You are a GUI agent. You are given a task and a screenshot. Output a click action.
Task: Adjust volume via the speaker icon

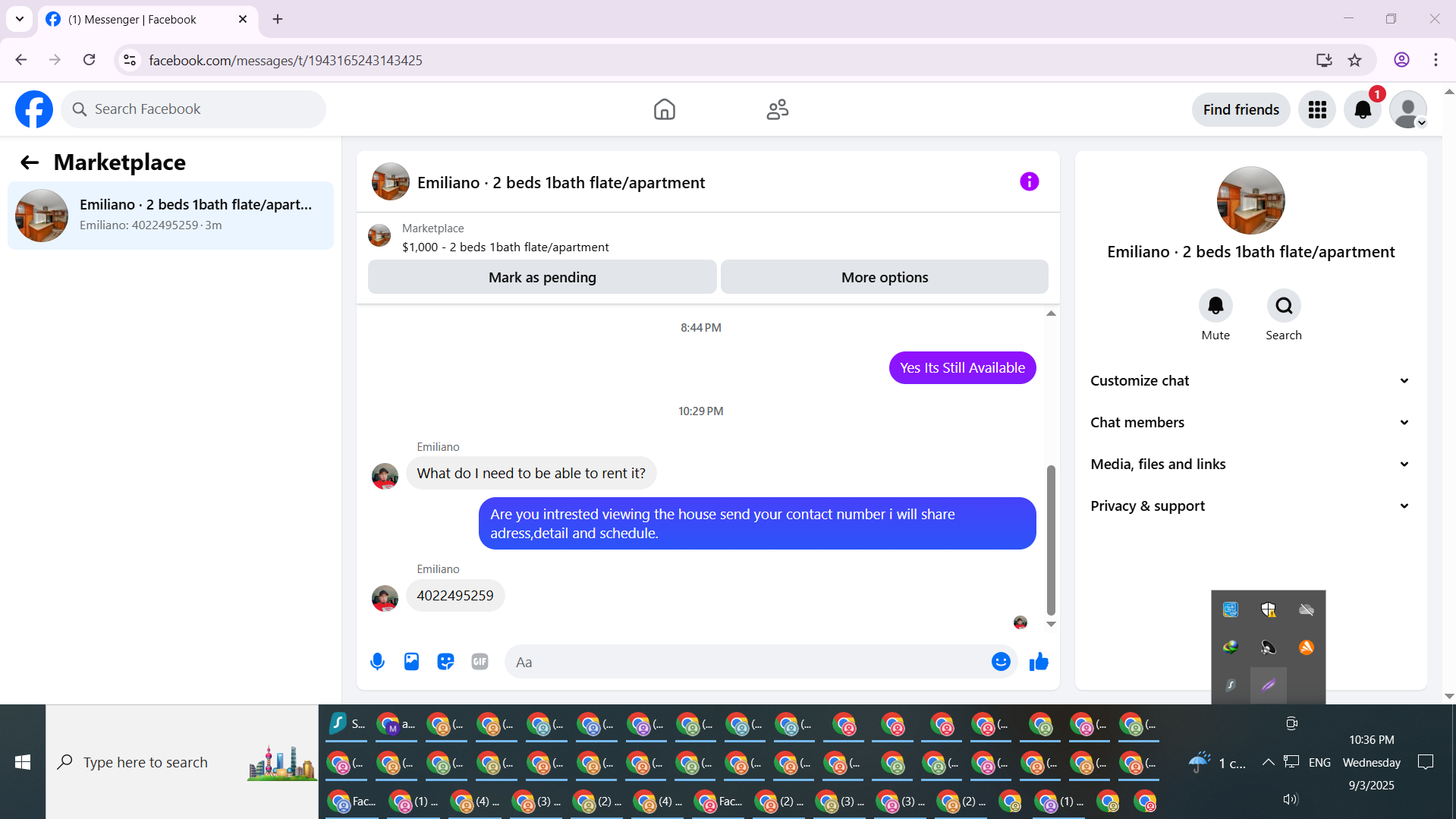1290,799
